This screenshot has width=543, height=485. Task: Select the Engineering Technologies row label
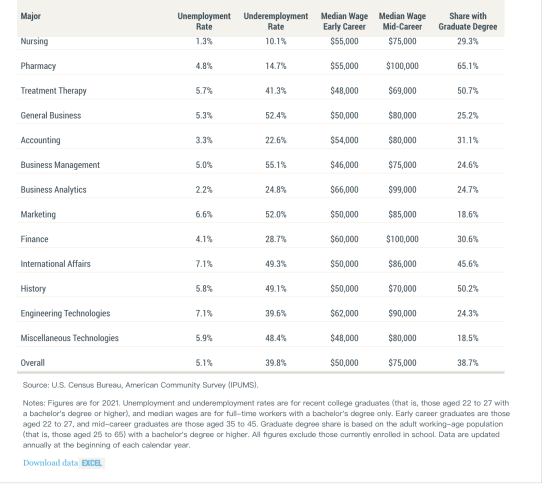click(65, 313)
